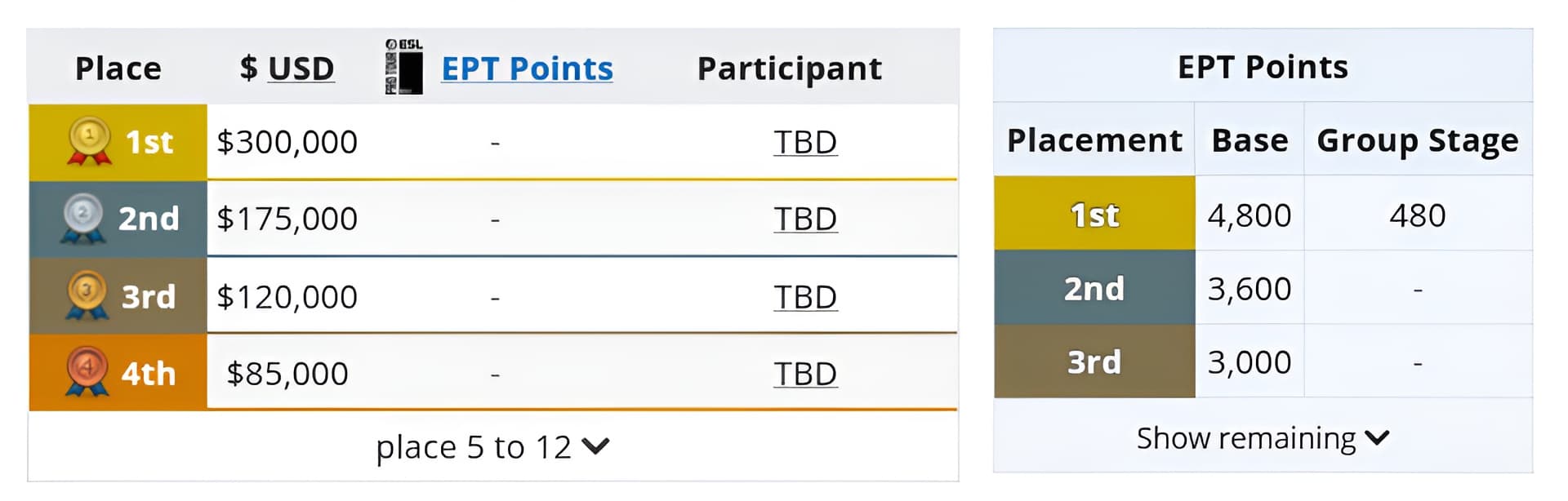
Task: Open the EPT Points link
Action: coord(527,69)
